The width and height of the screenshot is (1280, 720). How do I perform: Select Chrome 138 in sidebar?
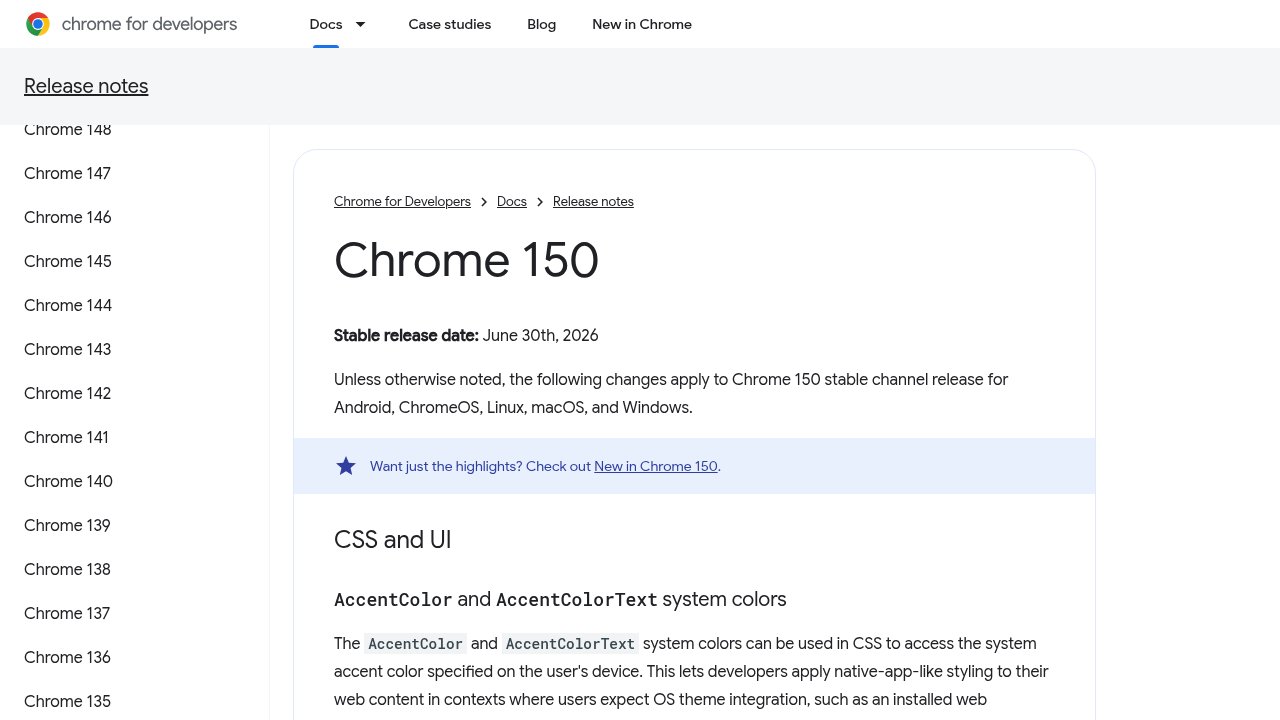(67, 569)
